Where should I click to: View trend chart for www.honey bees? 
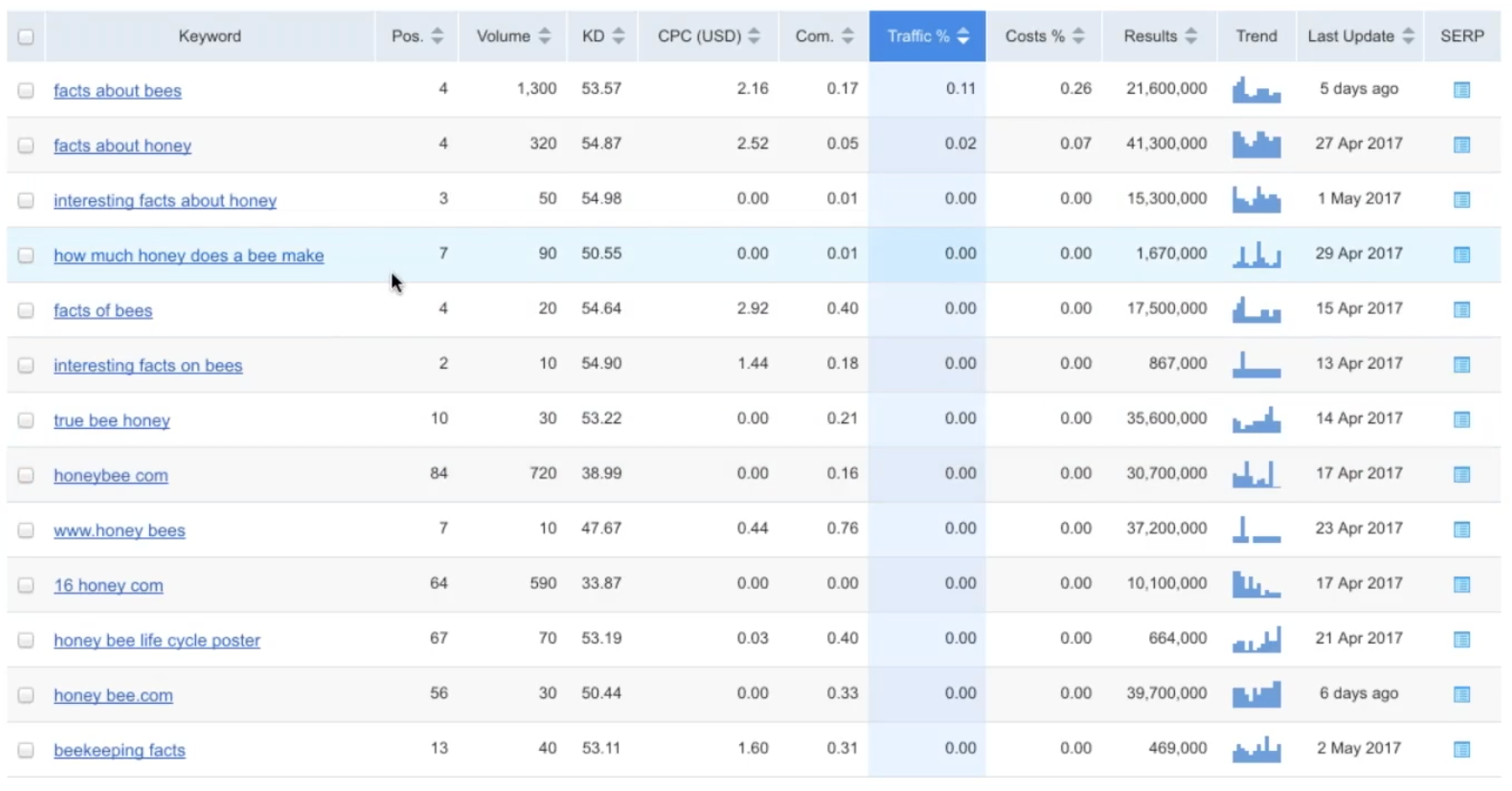pos(1256,530)
